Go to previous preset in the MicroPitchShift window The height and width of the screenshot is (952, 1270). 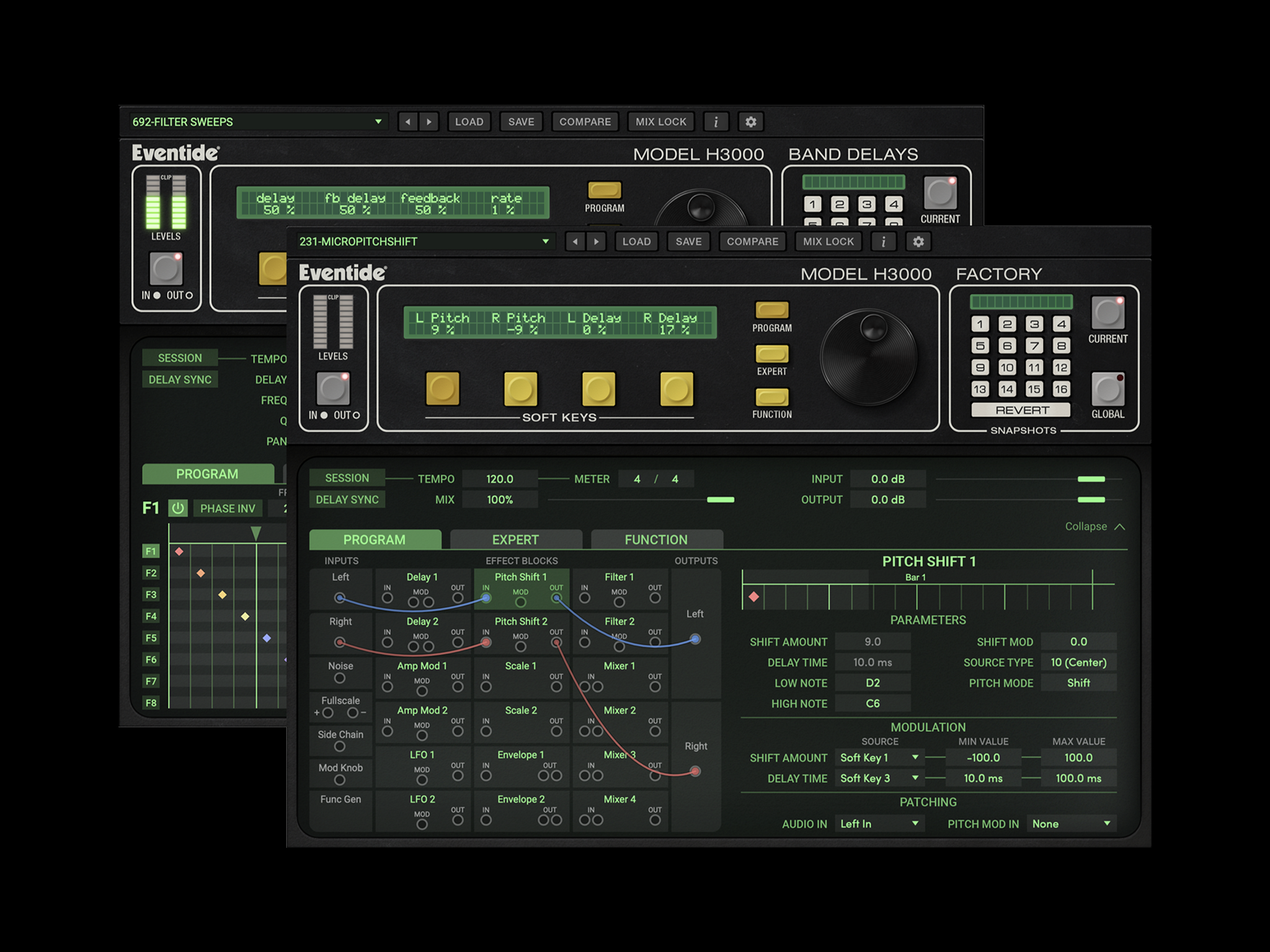coord(575,241)
